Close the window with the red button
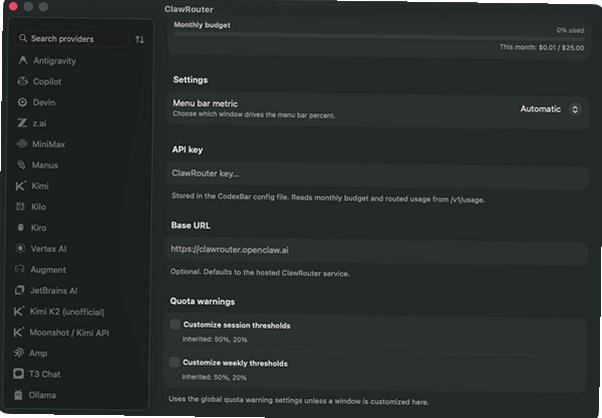602x418 pixels. [13, 6]
